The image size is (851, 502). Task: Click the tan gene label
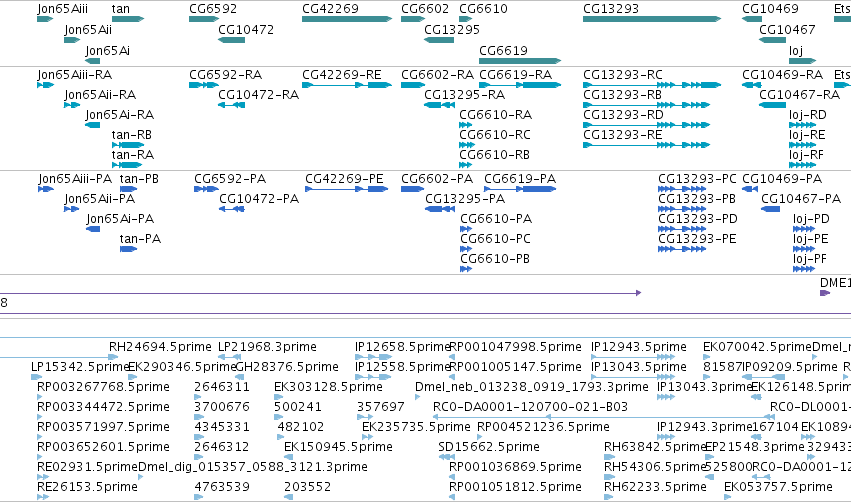pyautogui.click(x=120, y=9)
